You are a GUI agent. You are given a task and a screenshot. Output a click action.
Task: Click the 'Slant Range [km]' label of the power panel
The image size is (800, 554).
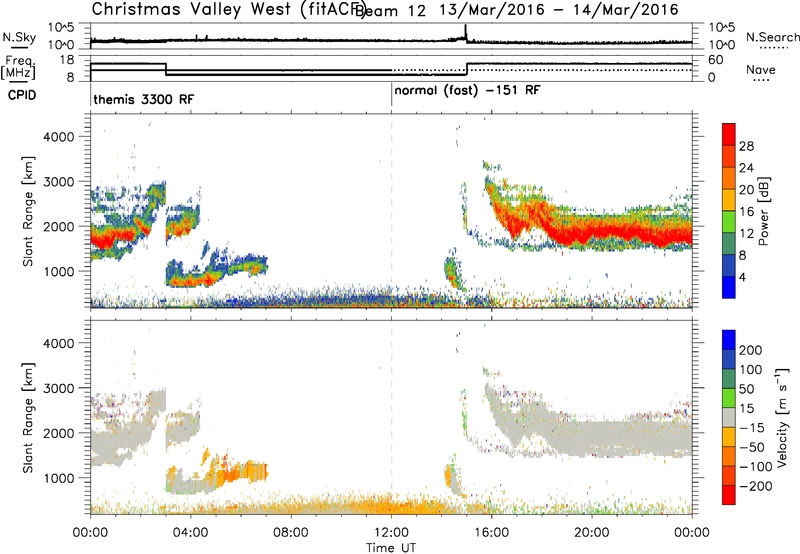click(x=28, y=211)
